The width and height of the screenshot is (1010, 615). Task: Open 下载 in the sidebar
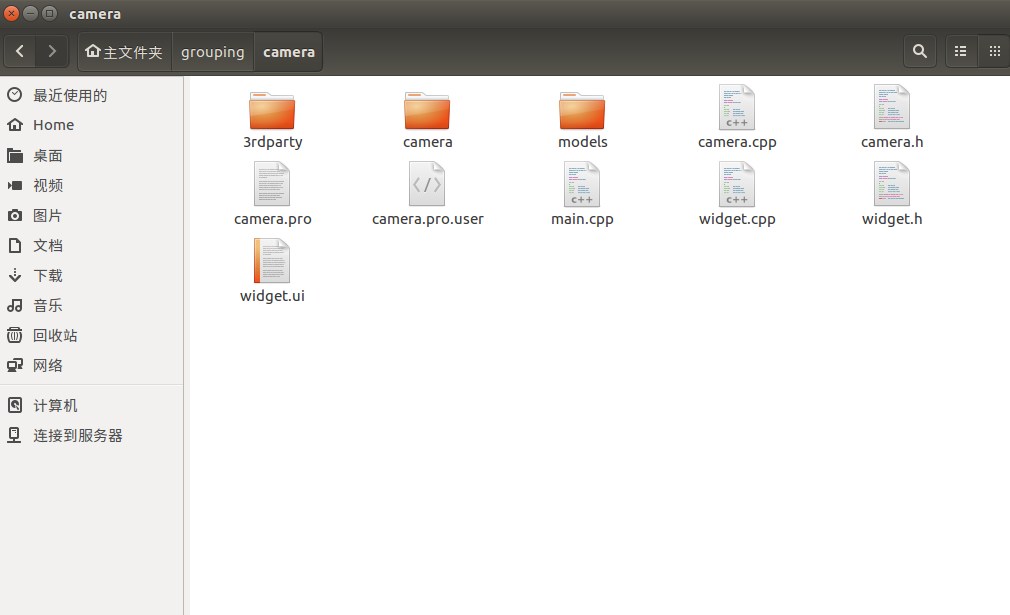pyautogui.click(x=91, y=276)
